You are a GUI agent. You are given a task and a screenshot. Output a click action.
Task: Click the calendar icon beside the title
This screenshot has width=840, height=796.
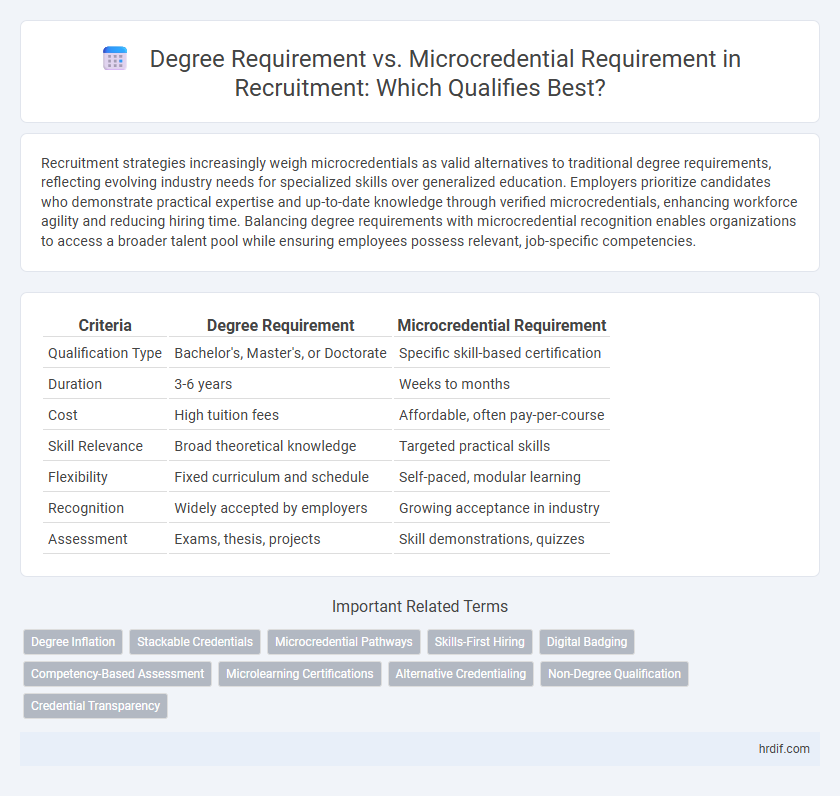(x=115, y=58)
